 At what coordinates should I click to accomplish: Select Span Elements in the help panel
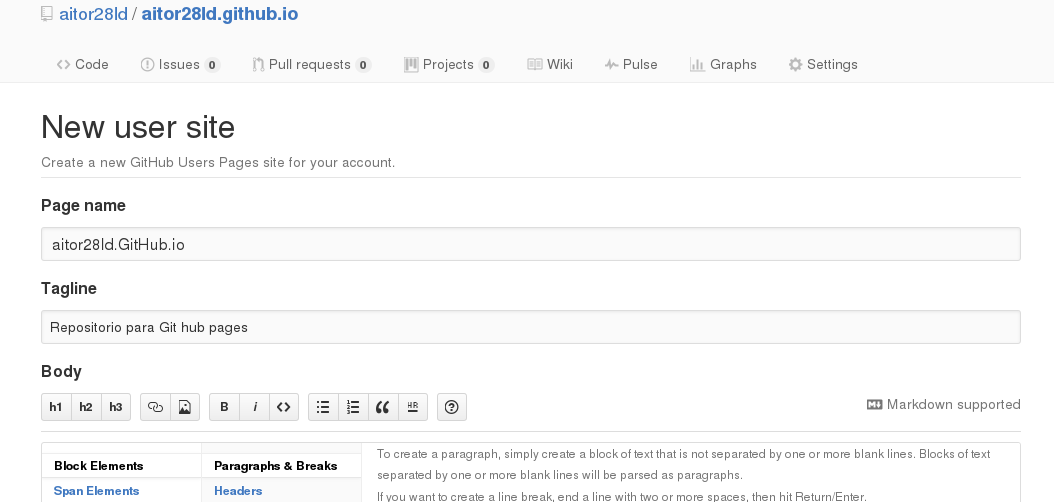click(x=97, y=491)
